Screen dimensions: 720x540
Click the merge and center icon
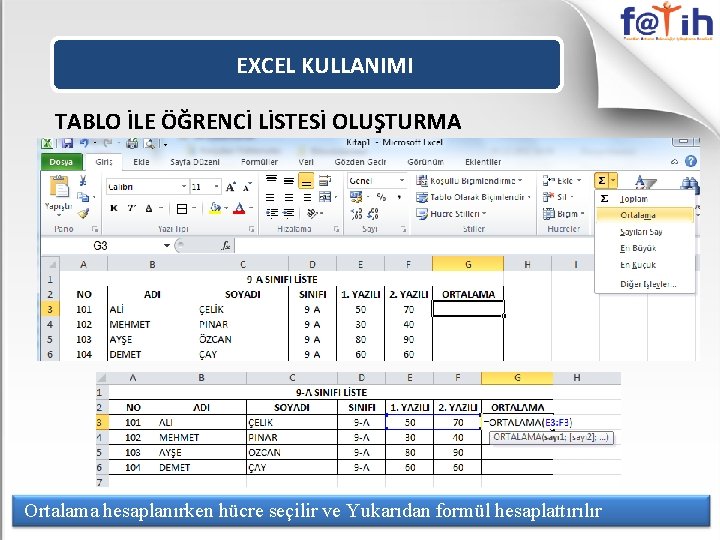click(x=325, y=197)
